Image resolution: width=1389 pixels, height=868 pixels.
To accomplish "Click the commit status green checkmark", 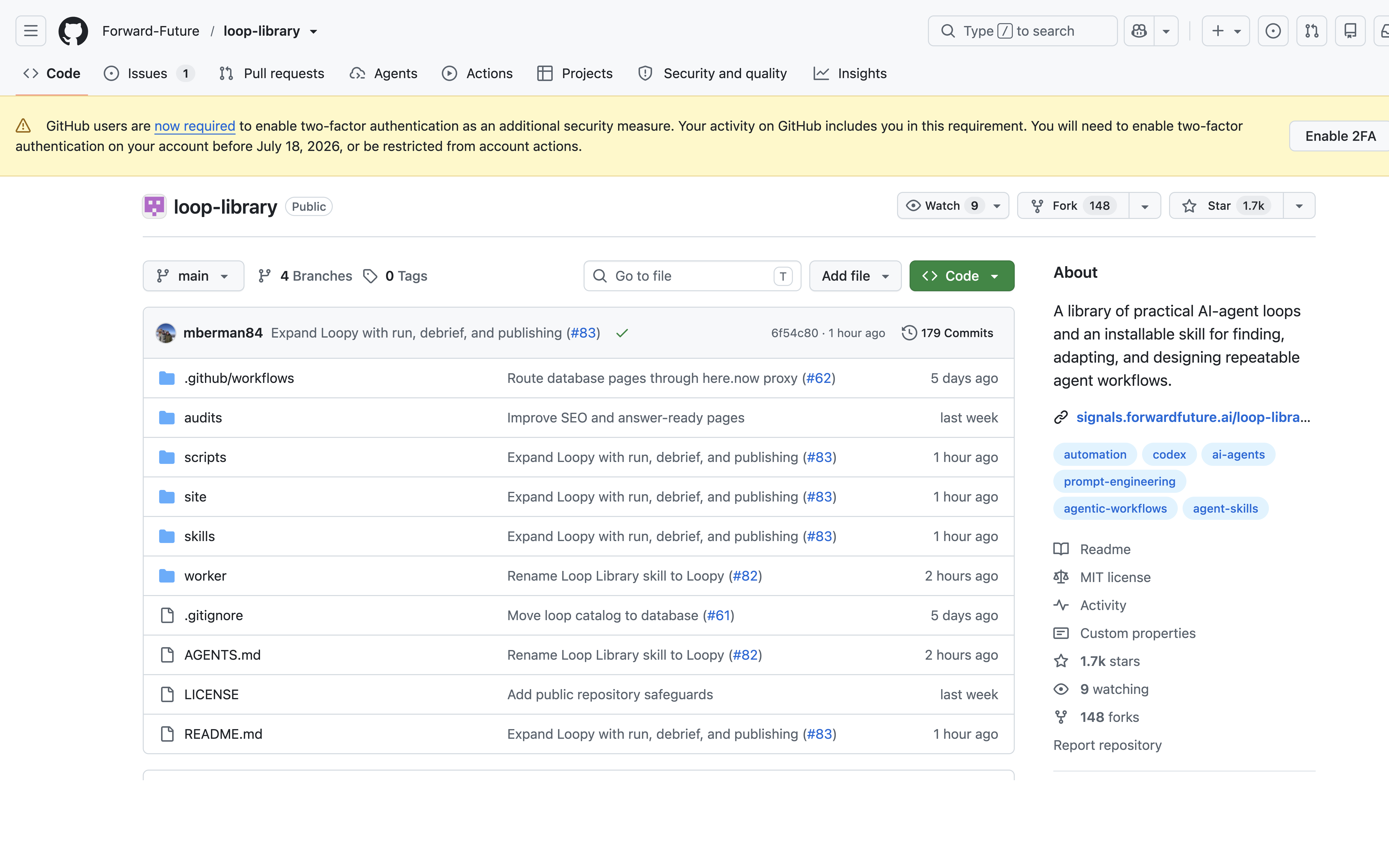I will point(622,333).
